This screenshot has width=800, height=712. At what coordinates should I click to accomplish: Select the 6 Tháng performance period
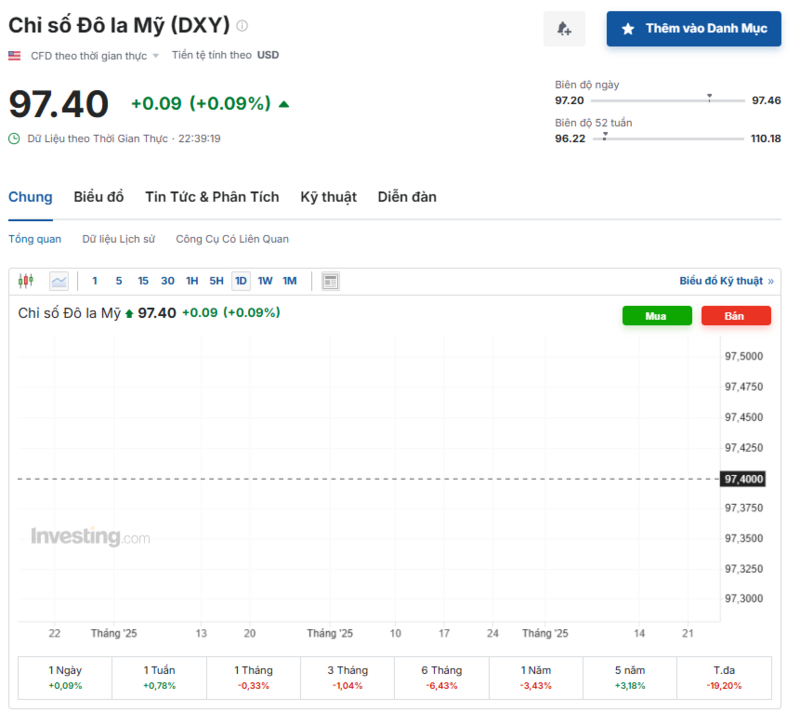point(441,677)
